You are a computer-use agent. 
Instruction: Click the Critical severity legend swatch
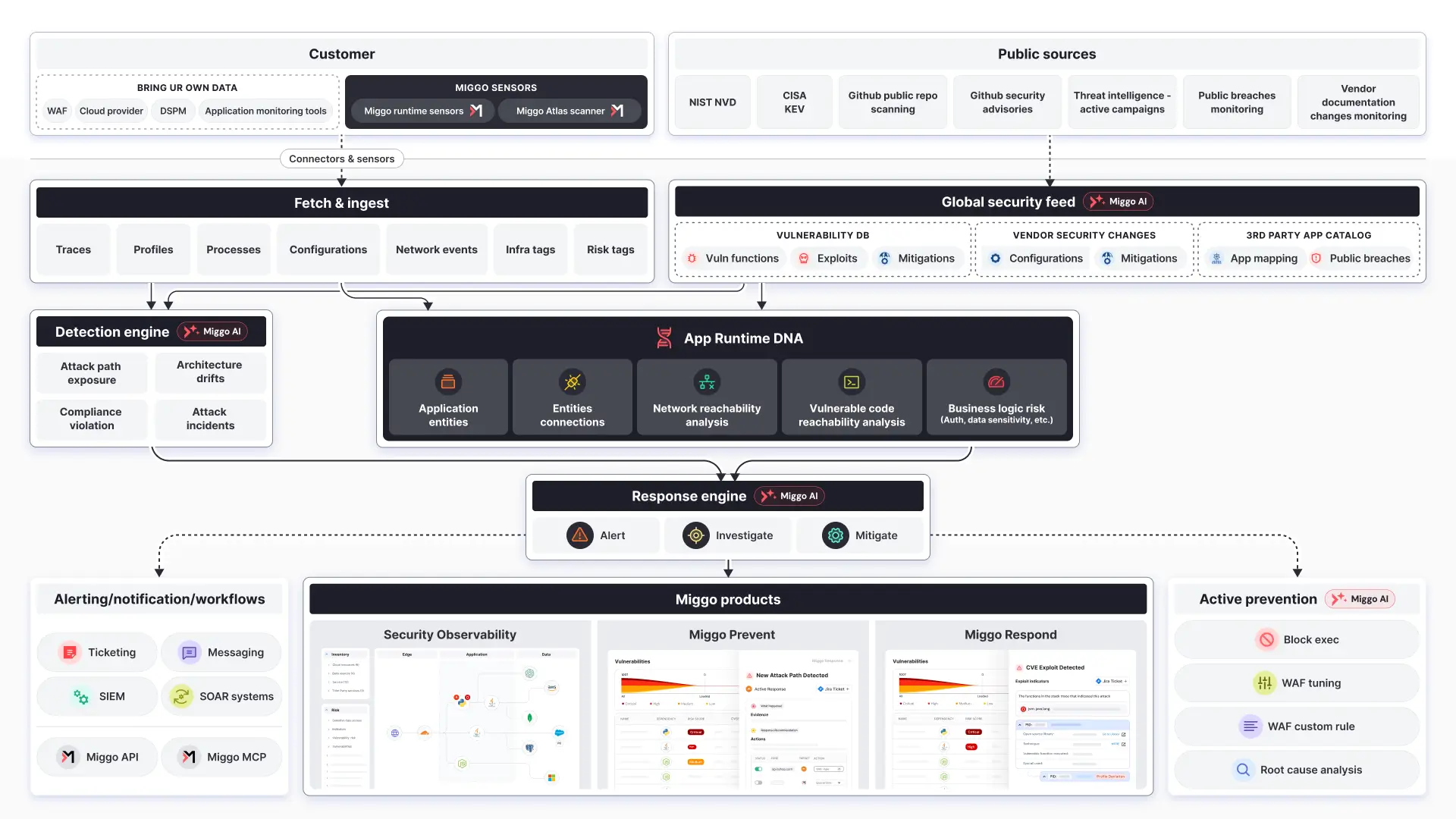(x=623, y=703)
